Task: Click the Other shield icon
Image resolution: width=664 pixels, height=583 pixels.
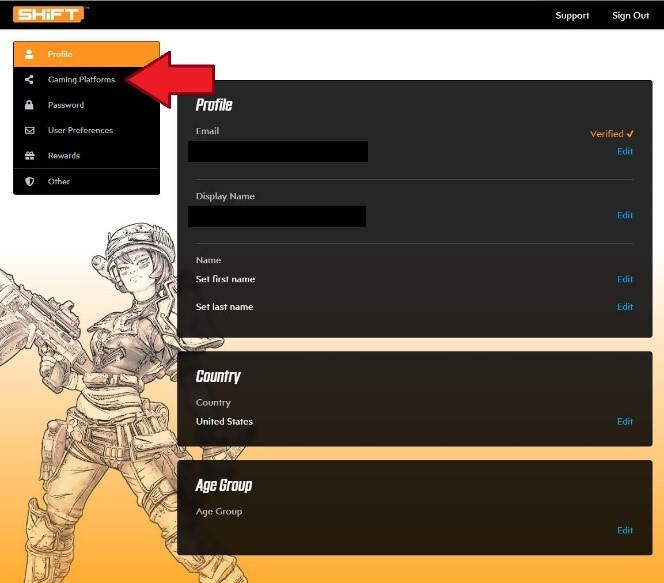Action: coord(29,181)
